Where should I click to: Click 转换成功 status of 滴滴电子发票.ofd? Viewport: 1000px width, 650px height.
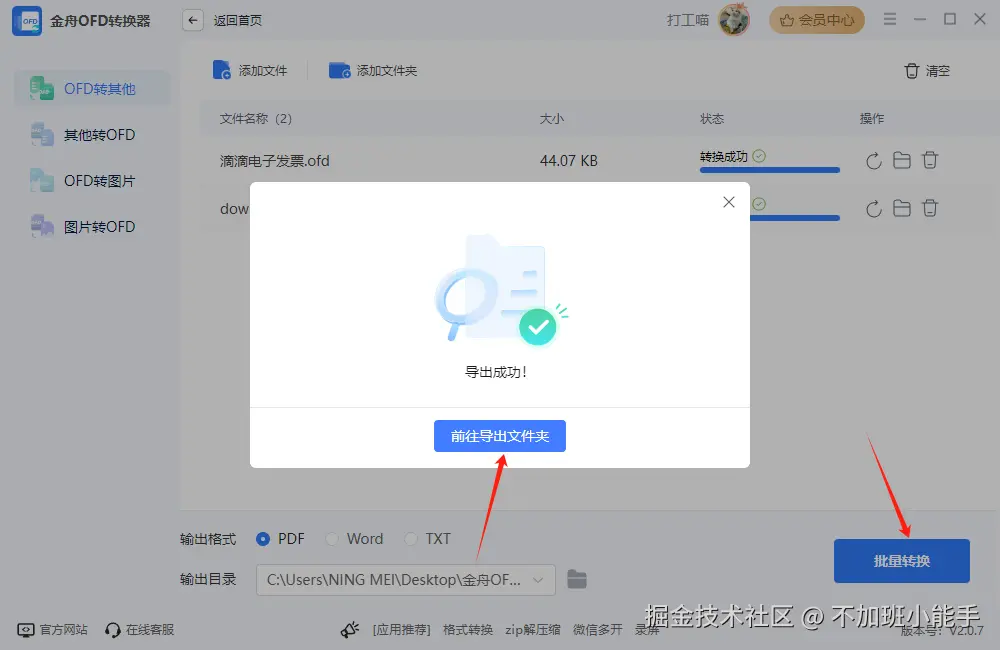click(x=733, y=156)
